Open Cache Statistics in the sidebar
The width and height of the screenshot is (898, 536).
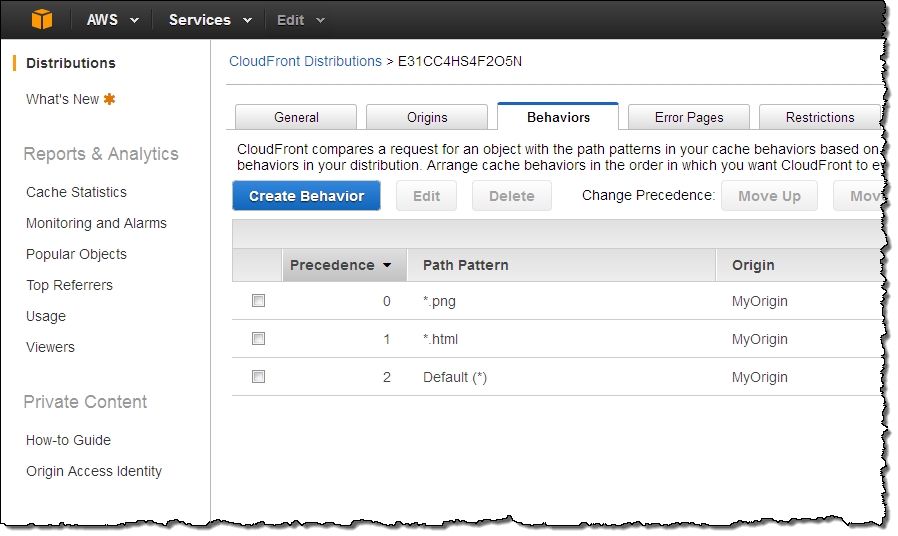(76, 192)
